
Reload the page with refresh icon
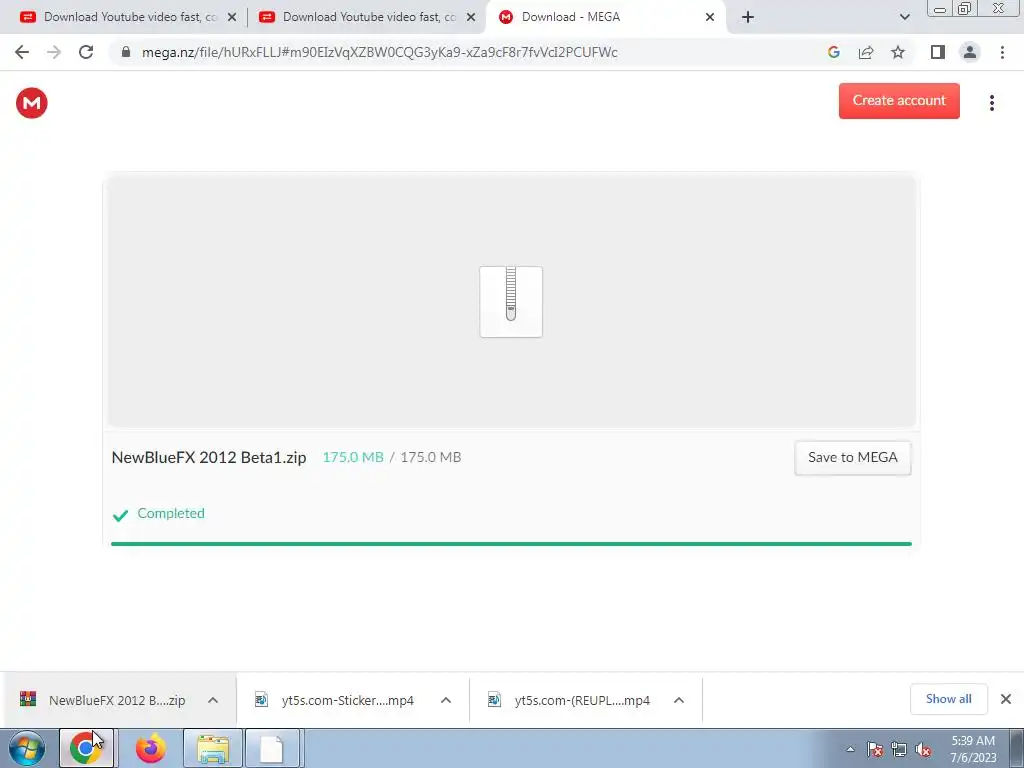point(86,52)
